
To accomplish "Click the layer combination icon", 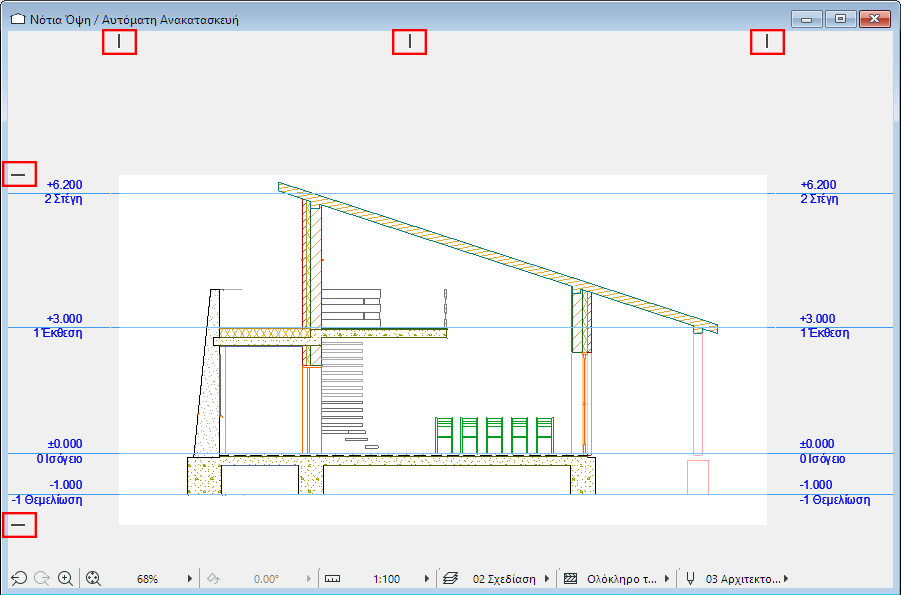I will point(450,578).
